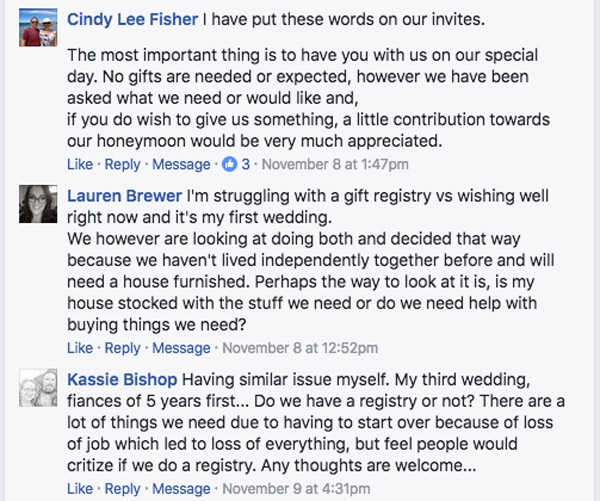600x501 pixels.
Task: Click the thumbs-up reaction icon on Cindy's comment
Action: point(231,165)
